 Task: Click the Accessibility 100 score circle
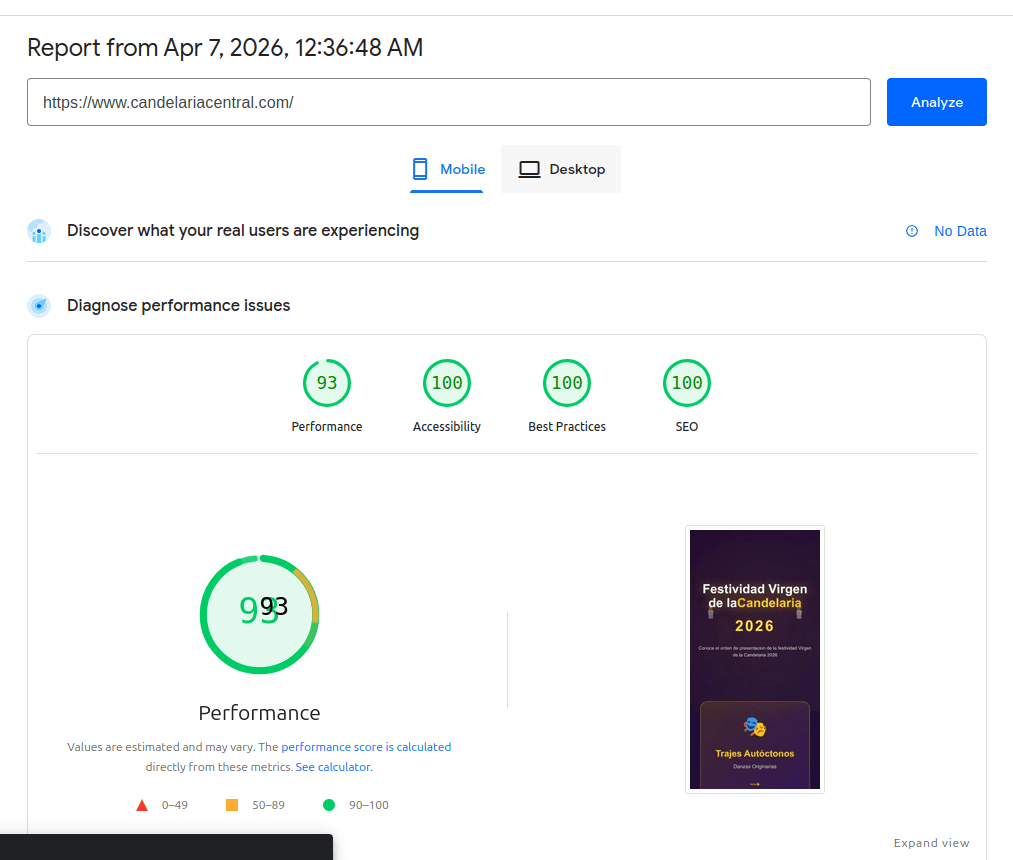point(447,382)
